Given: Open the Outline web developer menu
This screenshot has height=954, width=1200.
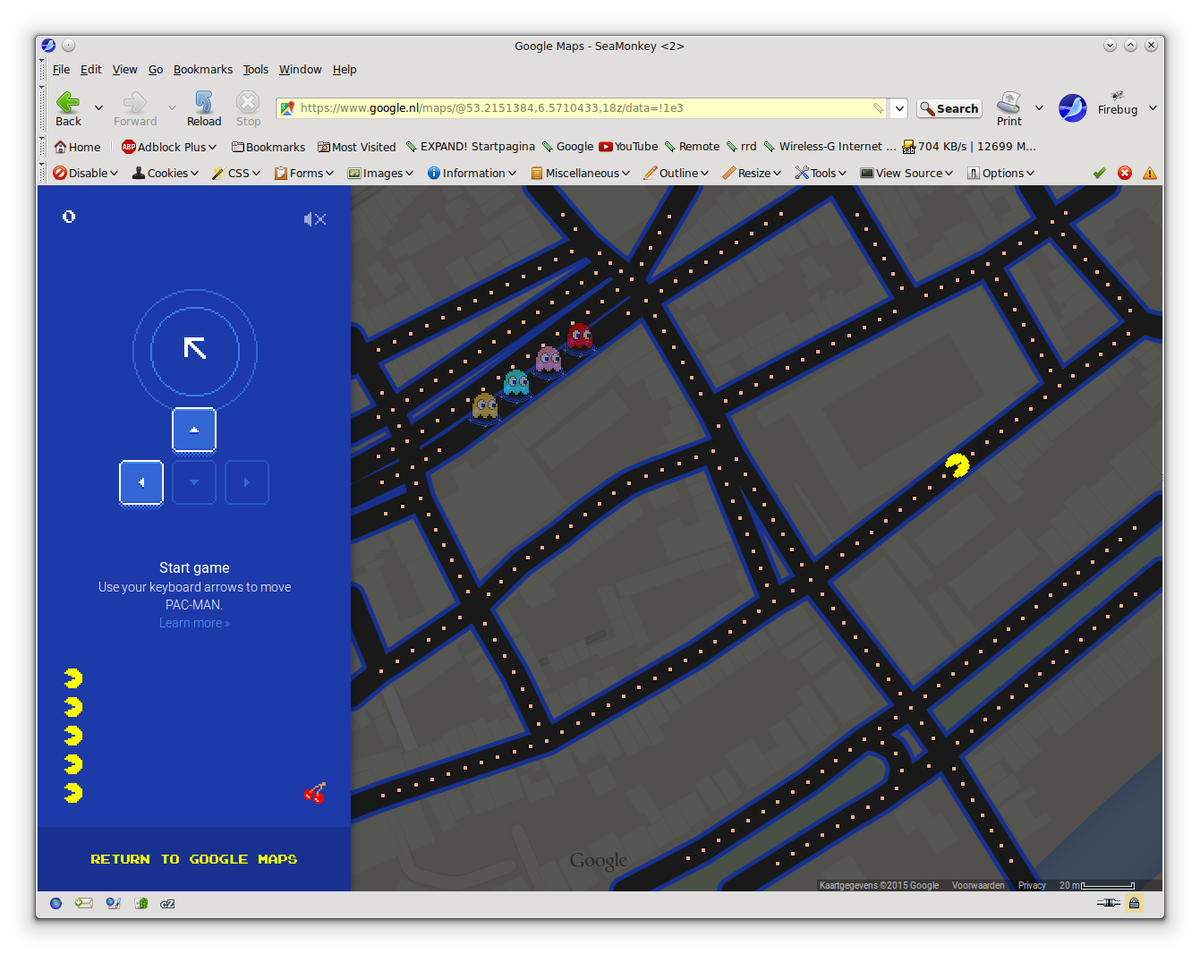Looking at the screenshot, I should pyautogui.click(x=677, y=173).
